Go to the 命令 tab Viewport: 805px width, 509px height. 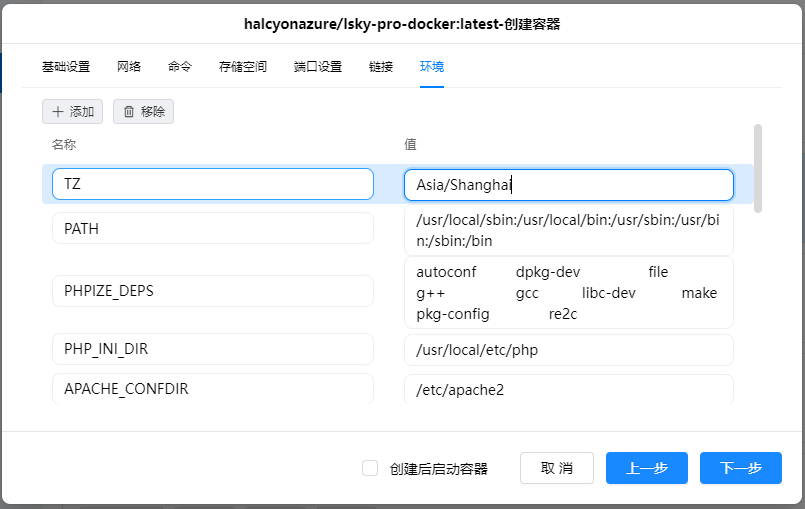pyautogui.click(x=180, y=67)
